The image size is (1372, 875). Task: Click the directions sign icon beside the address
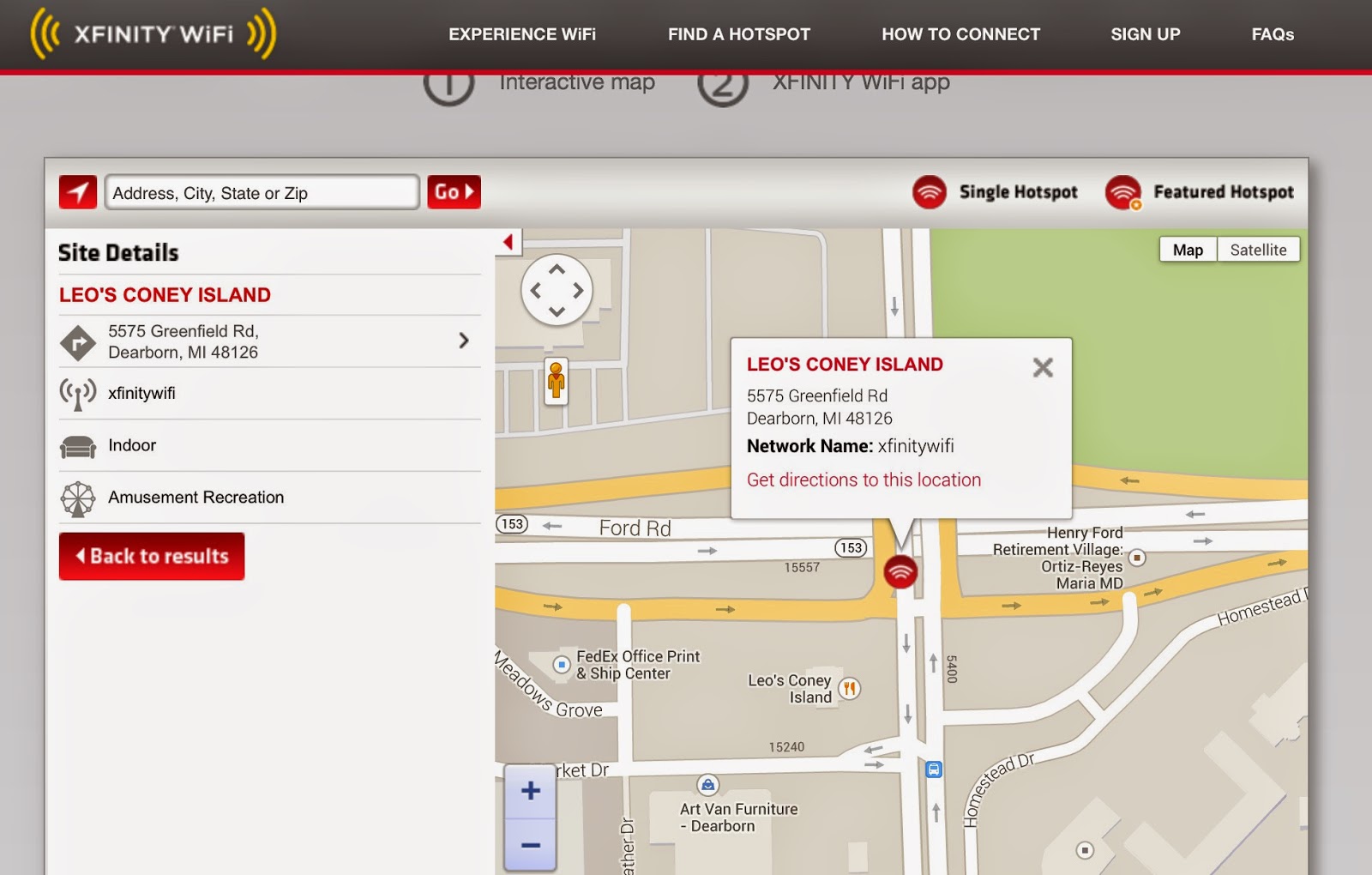pos(78,343)
